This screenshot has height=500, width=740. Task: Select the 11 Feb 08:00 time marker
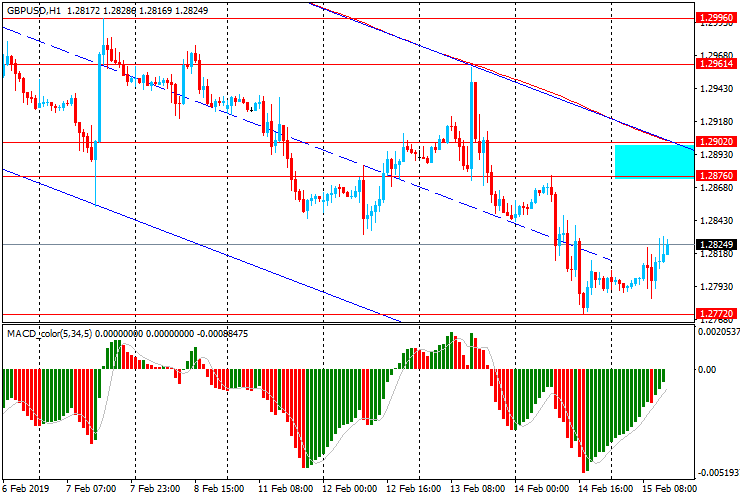[285, 489]
